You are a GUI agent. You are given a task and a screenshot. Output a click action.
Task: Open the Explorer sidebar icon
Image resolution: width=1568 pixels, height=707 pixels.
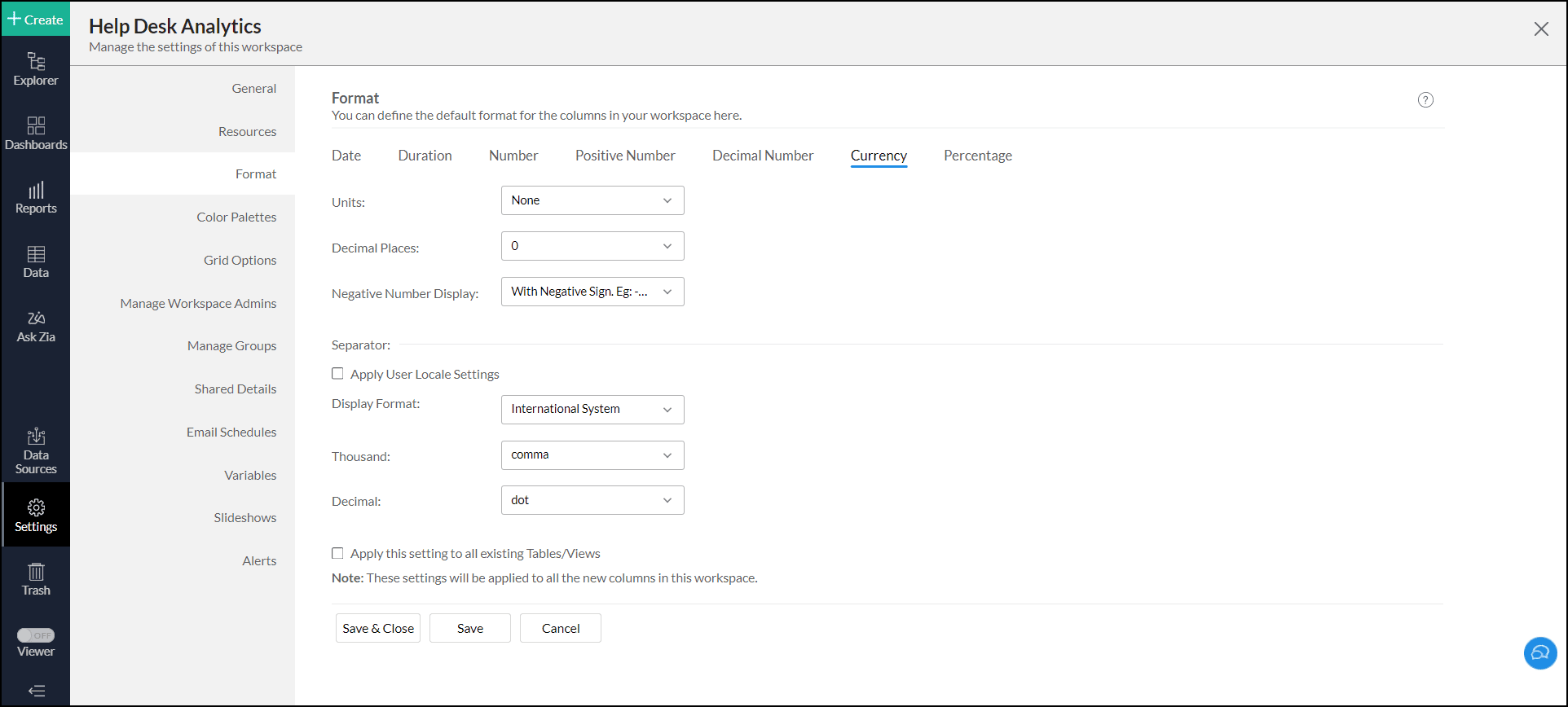36,68
